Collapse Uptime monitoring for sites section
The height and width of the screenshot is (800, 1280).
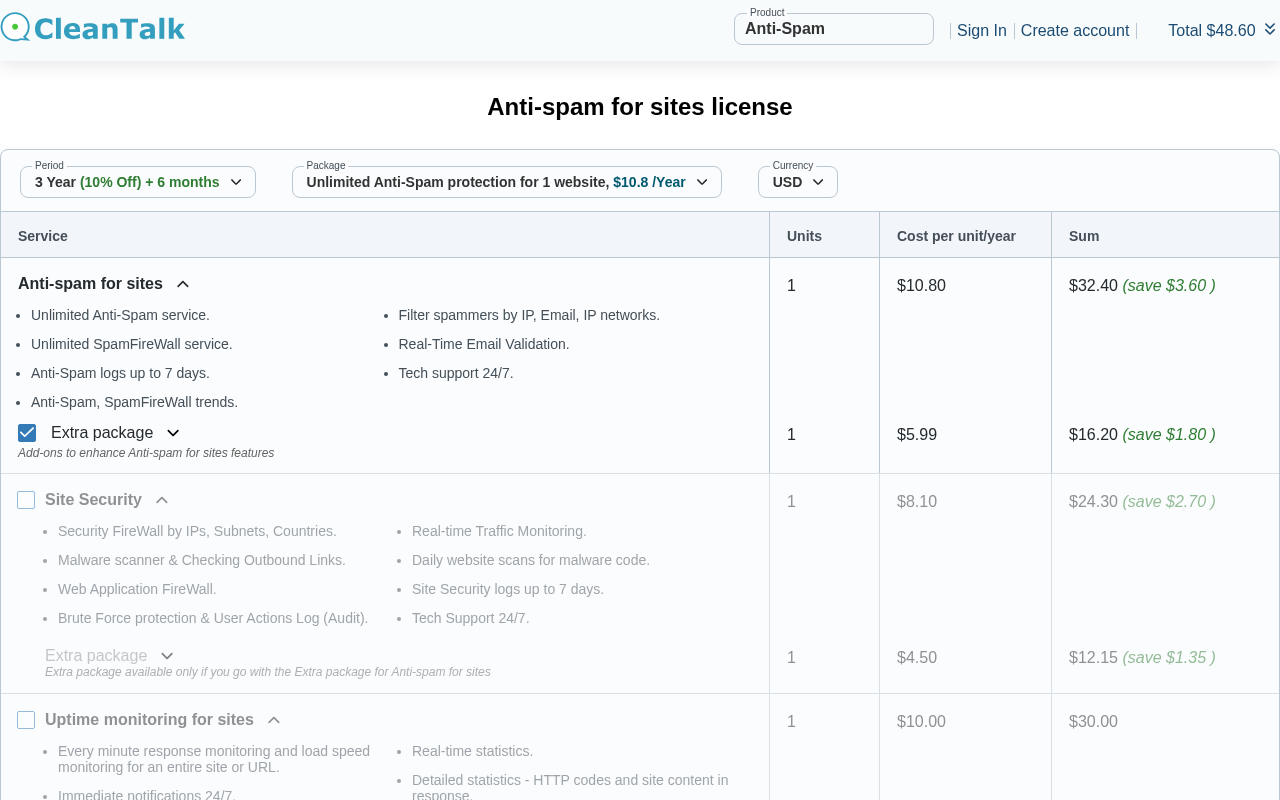click(x=274, y=720)
